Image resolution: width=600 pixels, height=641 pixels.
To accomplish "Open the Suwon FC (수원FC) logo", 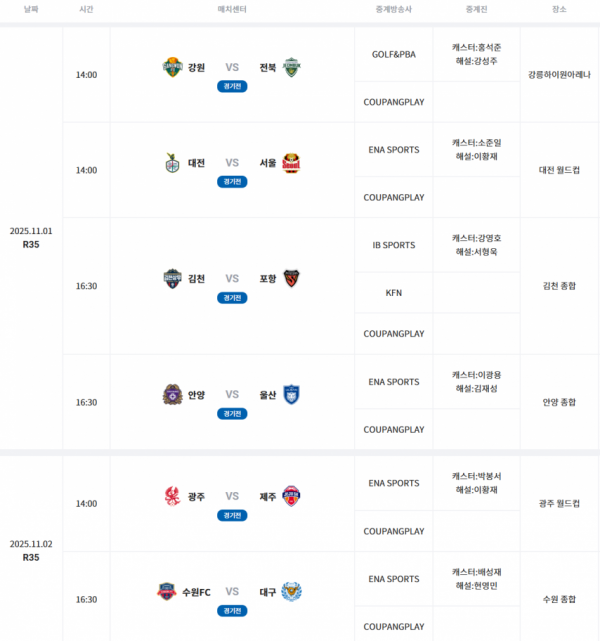I will coord(166,592).
